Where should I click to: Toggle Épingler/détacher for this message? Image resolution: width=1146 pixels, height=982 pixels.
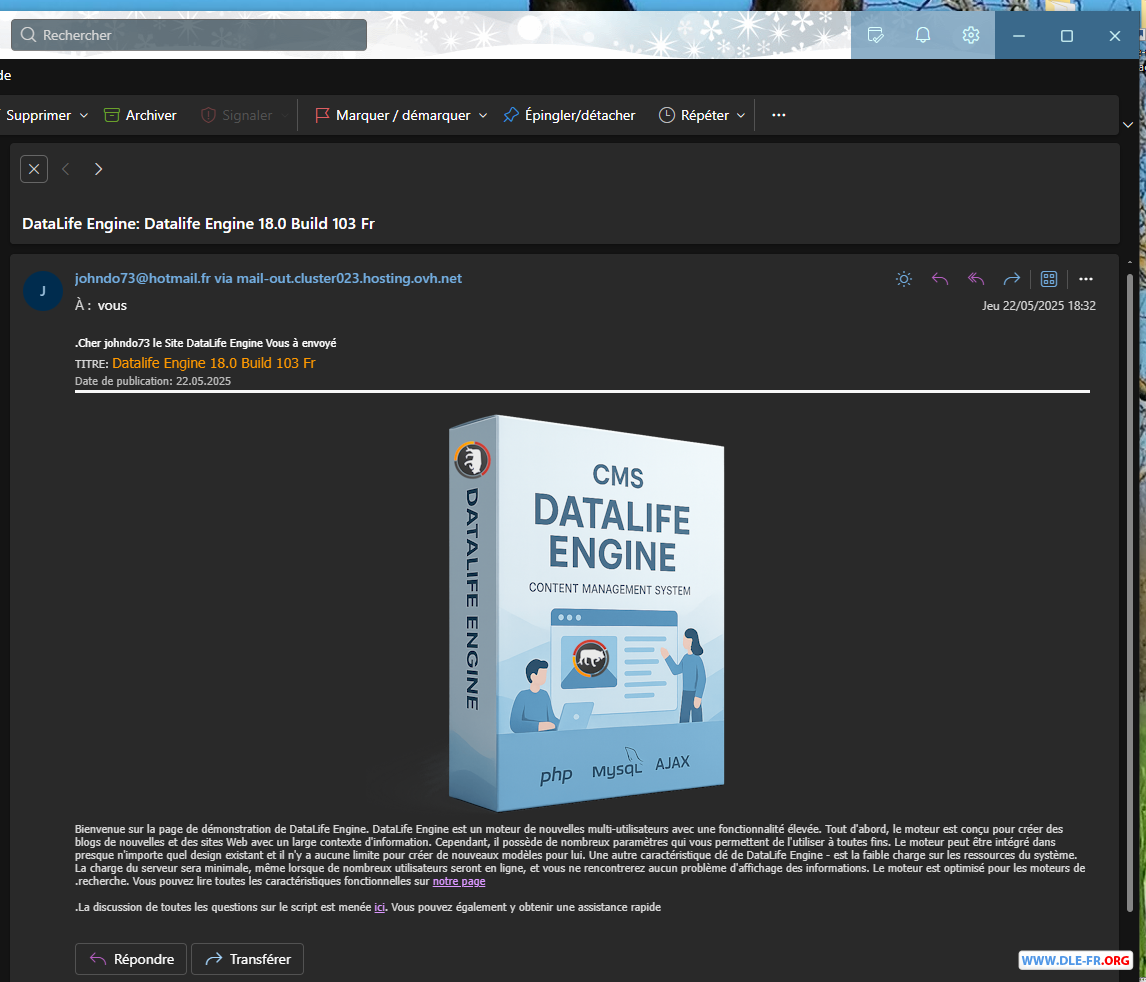569,115
